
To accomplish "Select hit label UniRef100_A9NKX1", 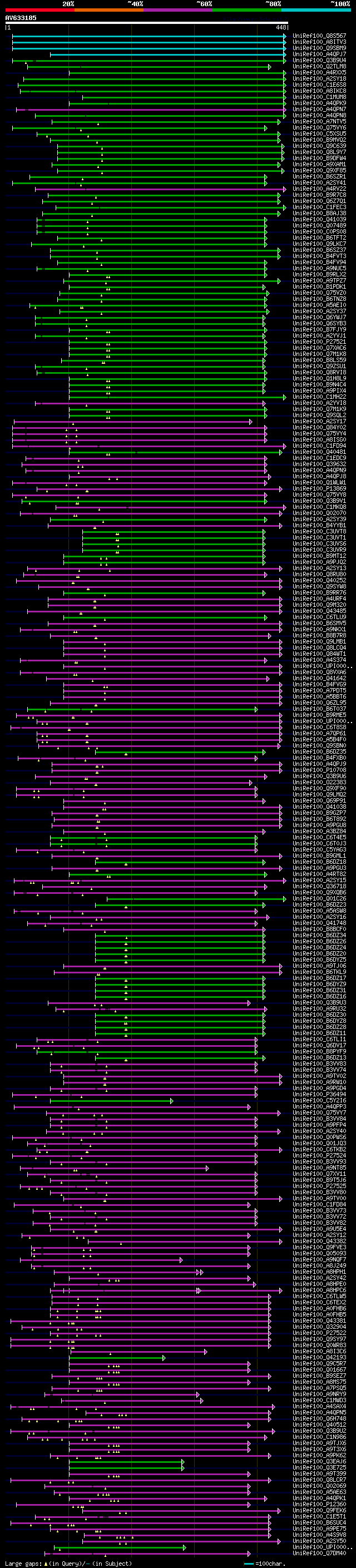I will (x=319, y=630).
